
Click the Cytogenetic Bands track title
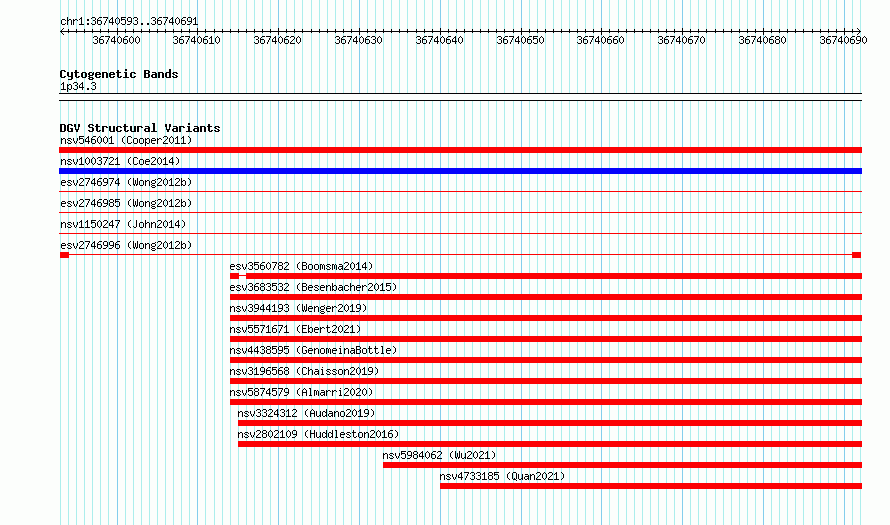(x=119, y=74)
